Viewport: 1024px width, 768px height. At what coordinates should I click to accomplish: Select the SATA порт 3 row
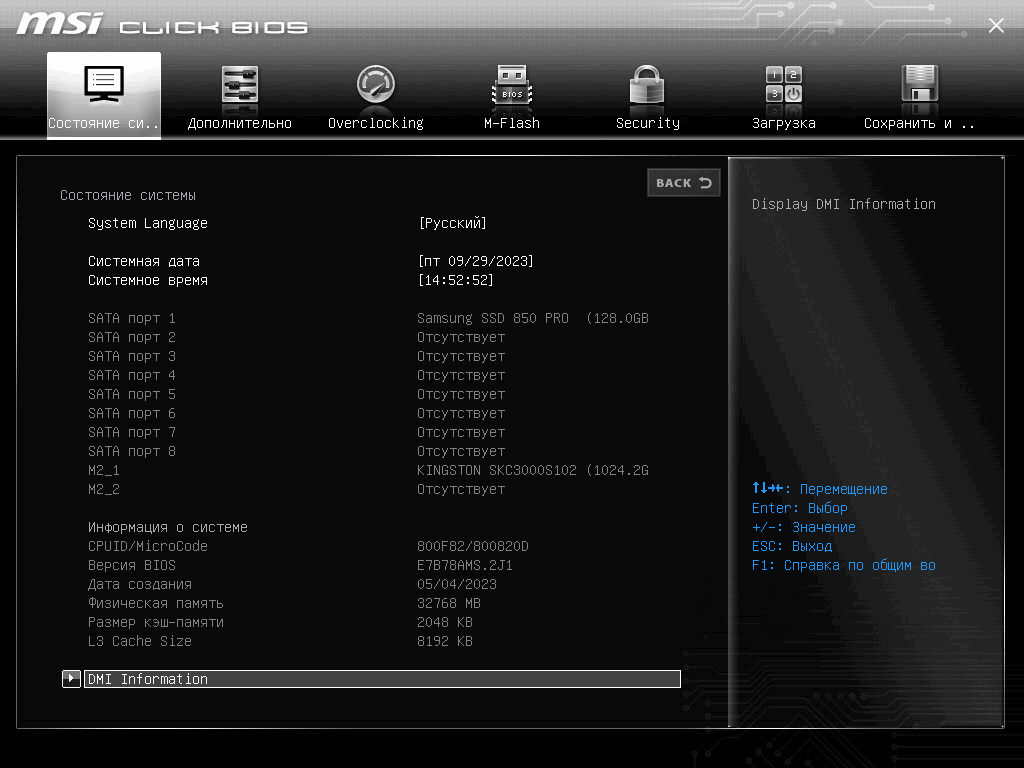pos(132,356)
